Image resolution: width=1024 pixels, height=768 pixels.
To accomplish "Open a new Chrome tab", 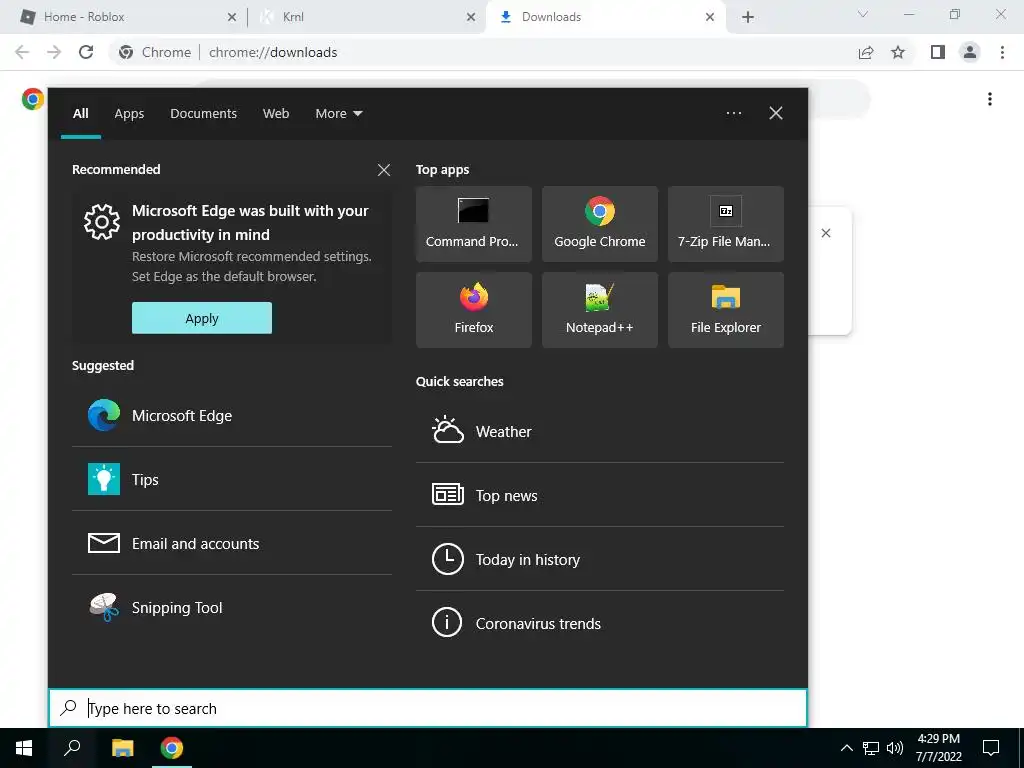I will (748, 17).
